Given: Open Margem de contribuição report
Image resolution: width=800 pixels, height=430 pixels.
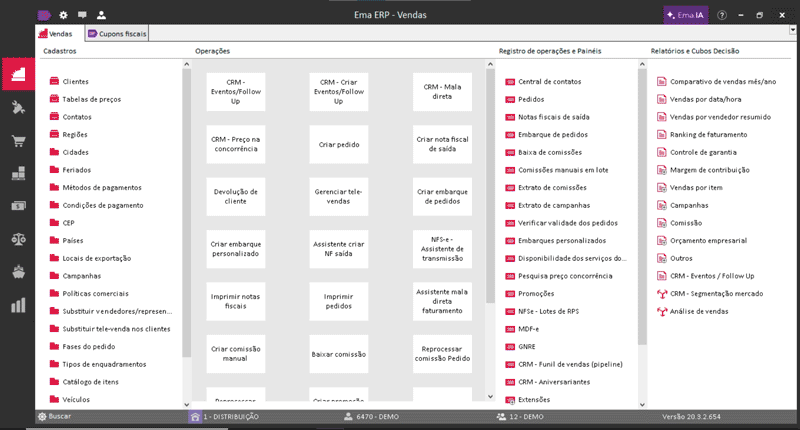Looking at the screenshot, I should click(710, 170).
